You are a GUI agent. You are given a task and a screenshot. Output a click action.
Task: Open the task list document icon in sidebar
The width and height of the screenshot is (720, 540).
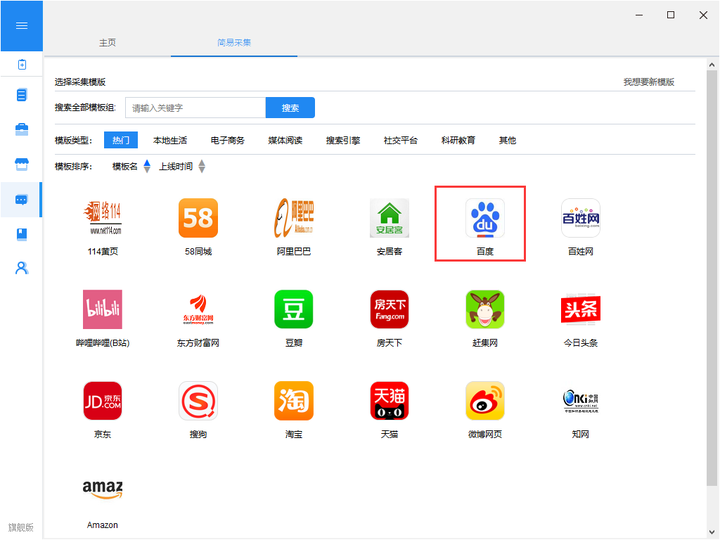[x=22, y=95]
